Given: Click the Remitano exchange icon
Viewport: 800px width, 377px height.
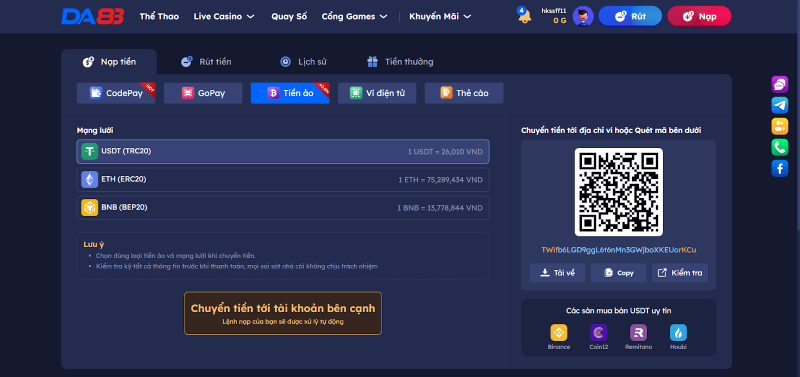Looking at the screenshot, I should click(x=638, y=333).
